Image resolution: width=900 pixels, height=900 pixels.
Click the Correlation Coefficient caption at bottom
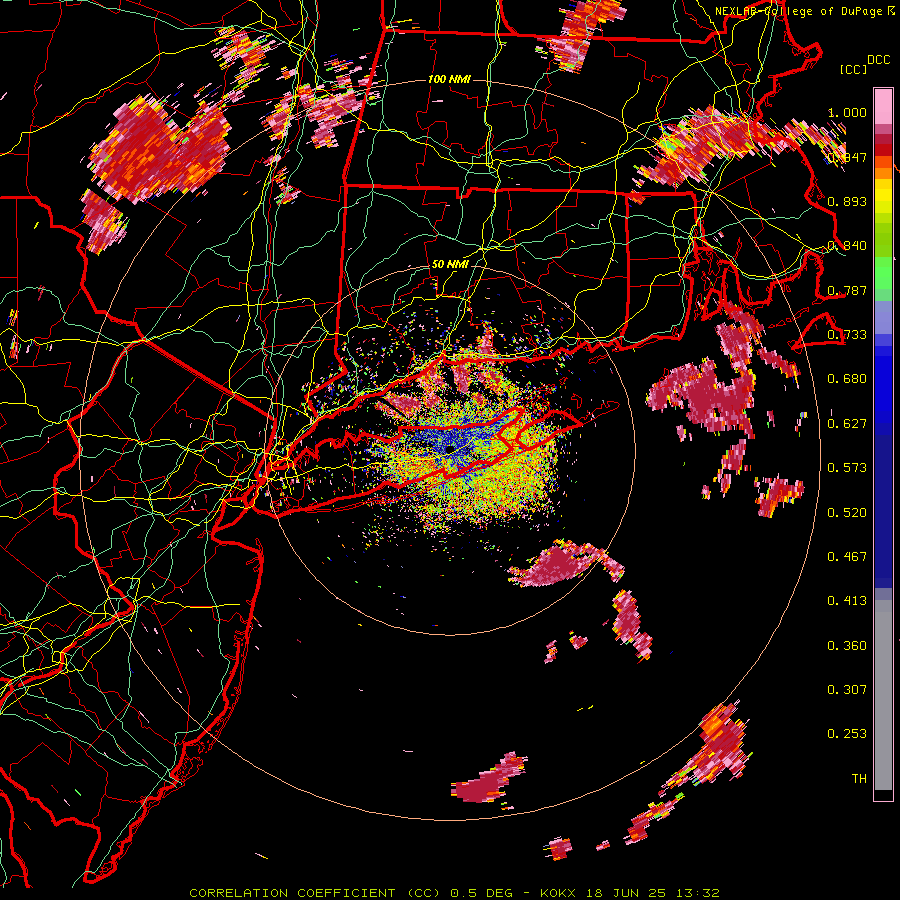pyautogui.click(x=455, y=893)
